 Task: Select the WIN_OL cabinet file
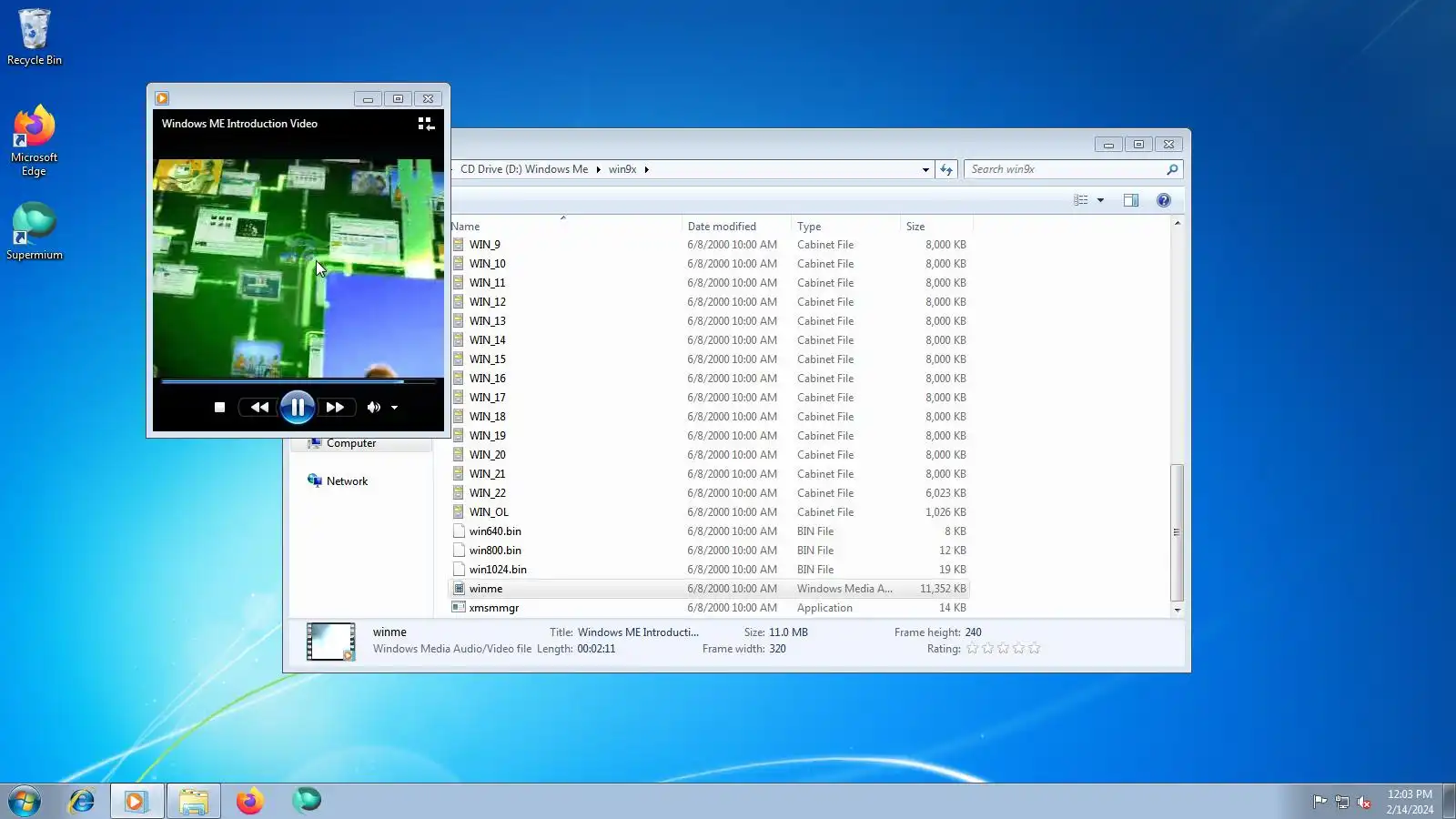click(x=709, y=512)
